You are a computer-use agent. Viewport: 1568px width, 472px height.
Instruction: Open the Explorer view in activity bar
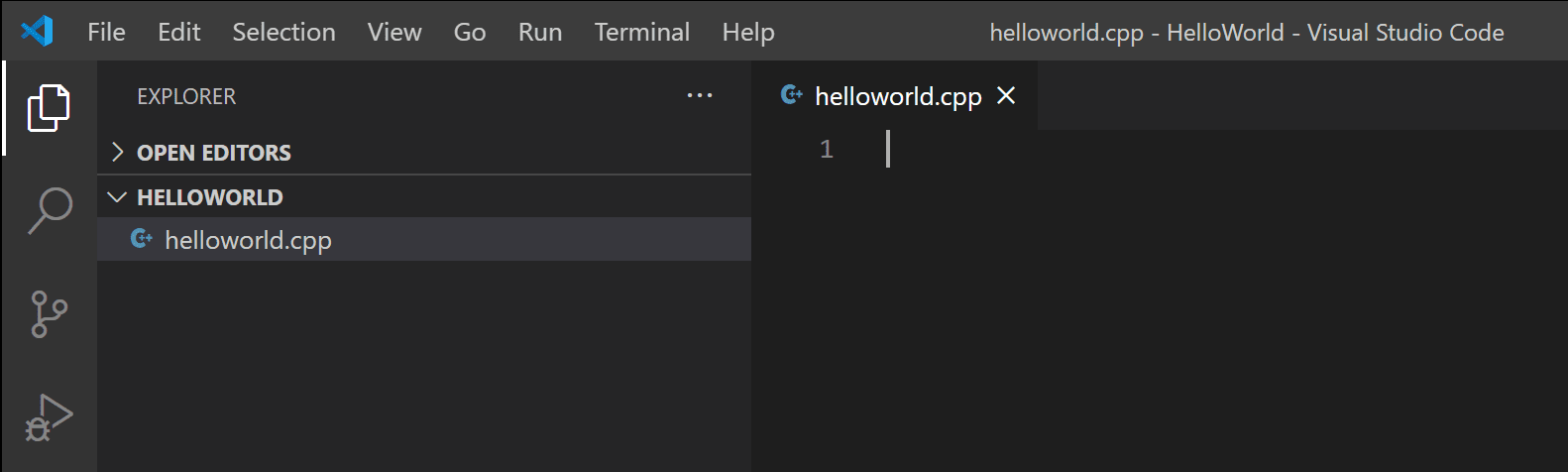click(49, 108)
